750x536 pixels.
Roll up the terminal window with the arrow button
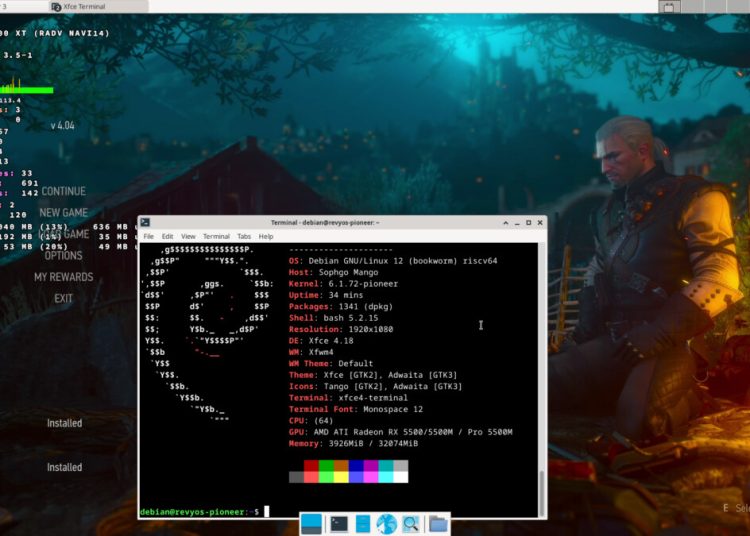click(506, 223)
